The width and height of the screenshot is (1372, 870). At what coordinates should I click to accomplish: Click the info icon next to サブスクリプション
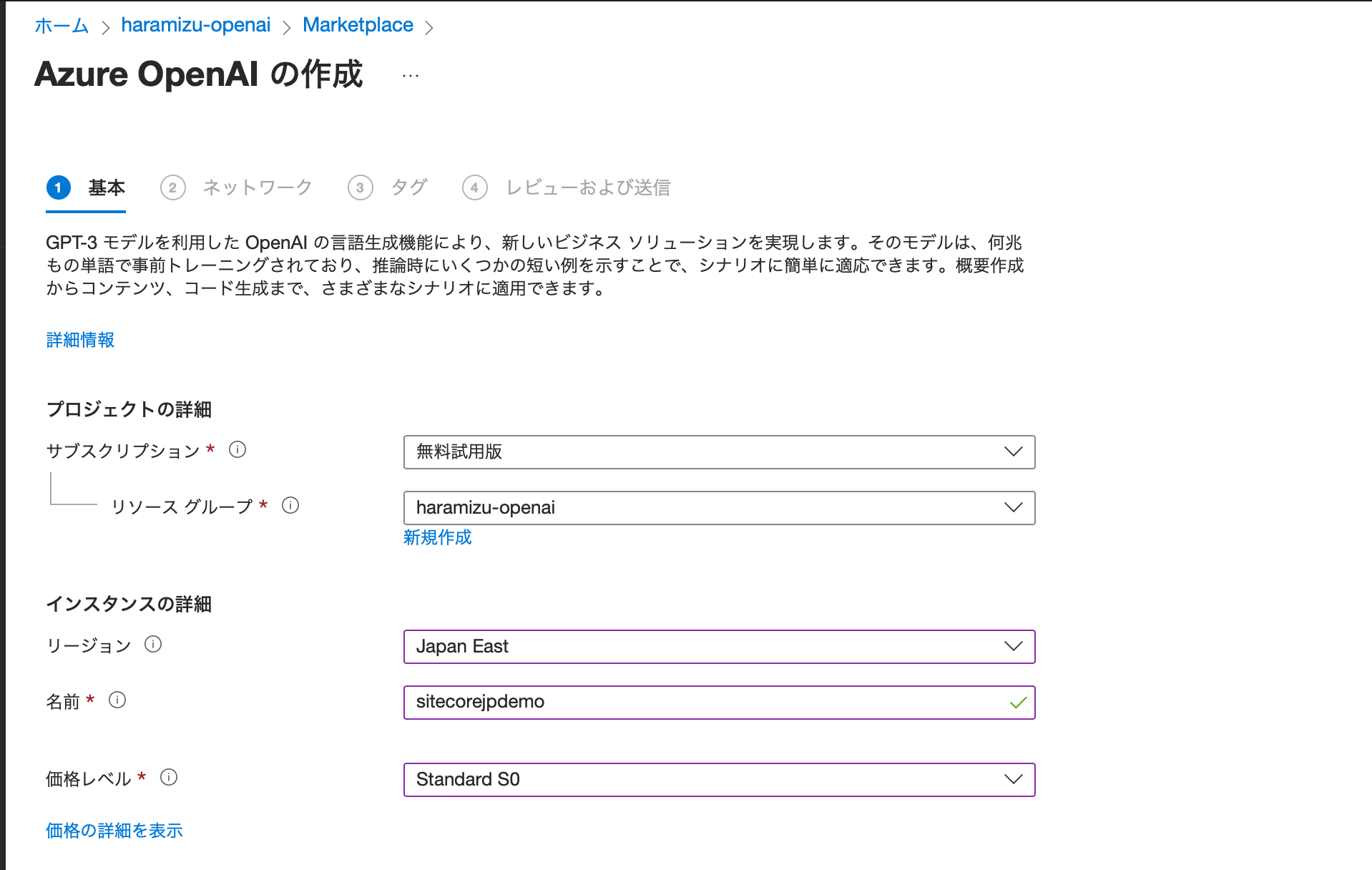(x=237, y=449)
